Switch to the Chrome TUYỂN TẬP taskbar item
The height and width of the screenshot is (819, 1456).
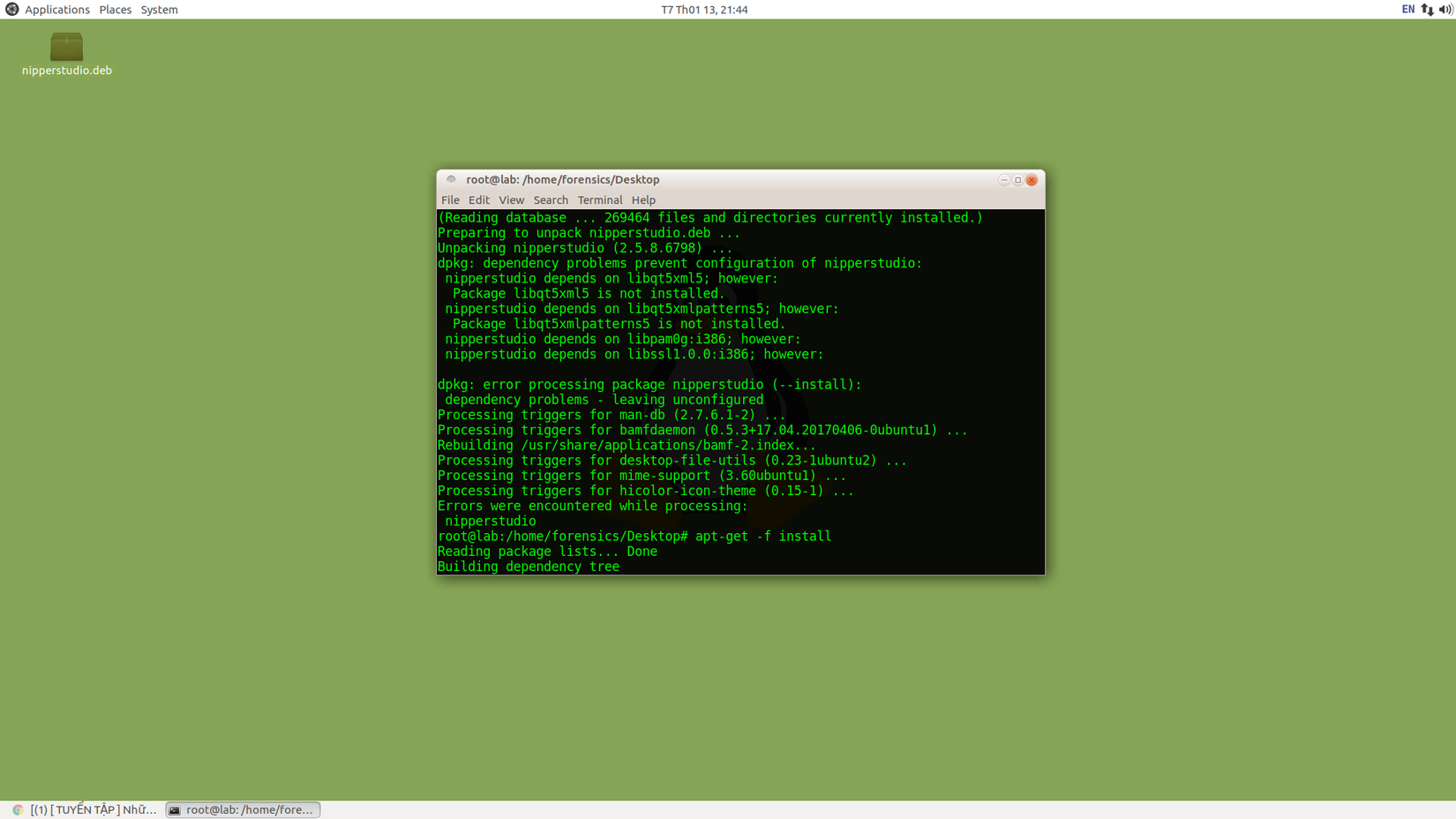point(85,810)
